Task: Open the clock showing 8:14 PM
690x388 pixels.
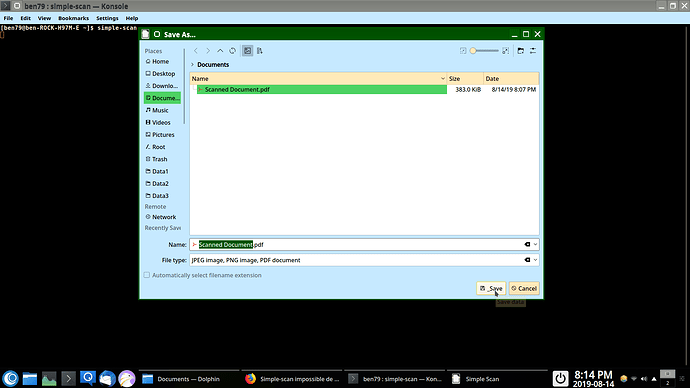Action: (x=593, y=379)
